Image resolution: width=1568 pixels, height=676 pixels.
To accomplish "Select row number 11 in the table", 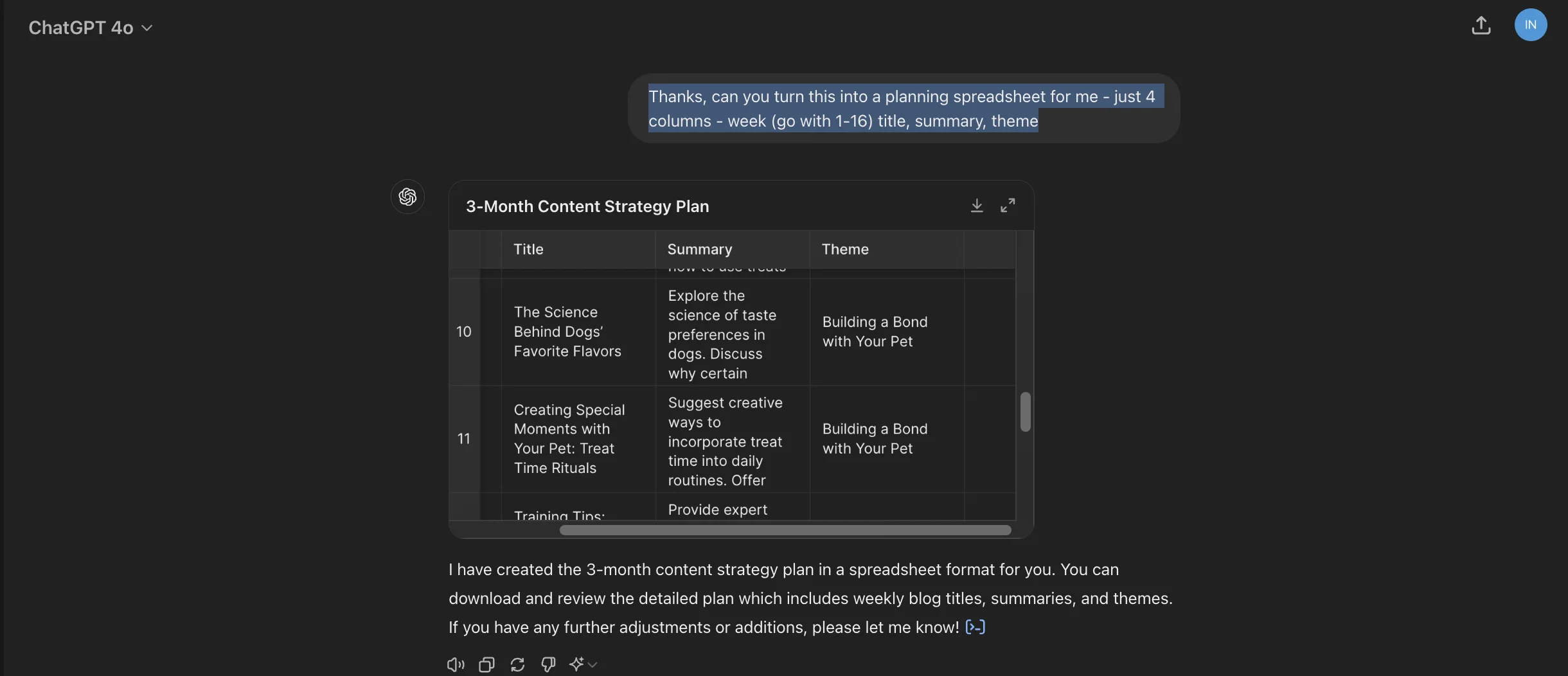I will (x=464, y=439).
